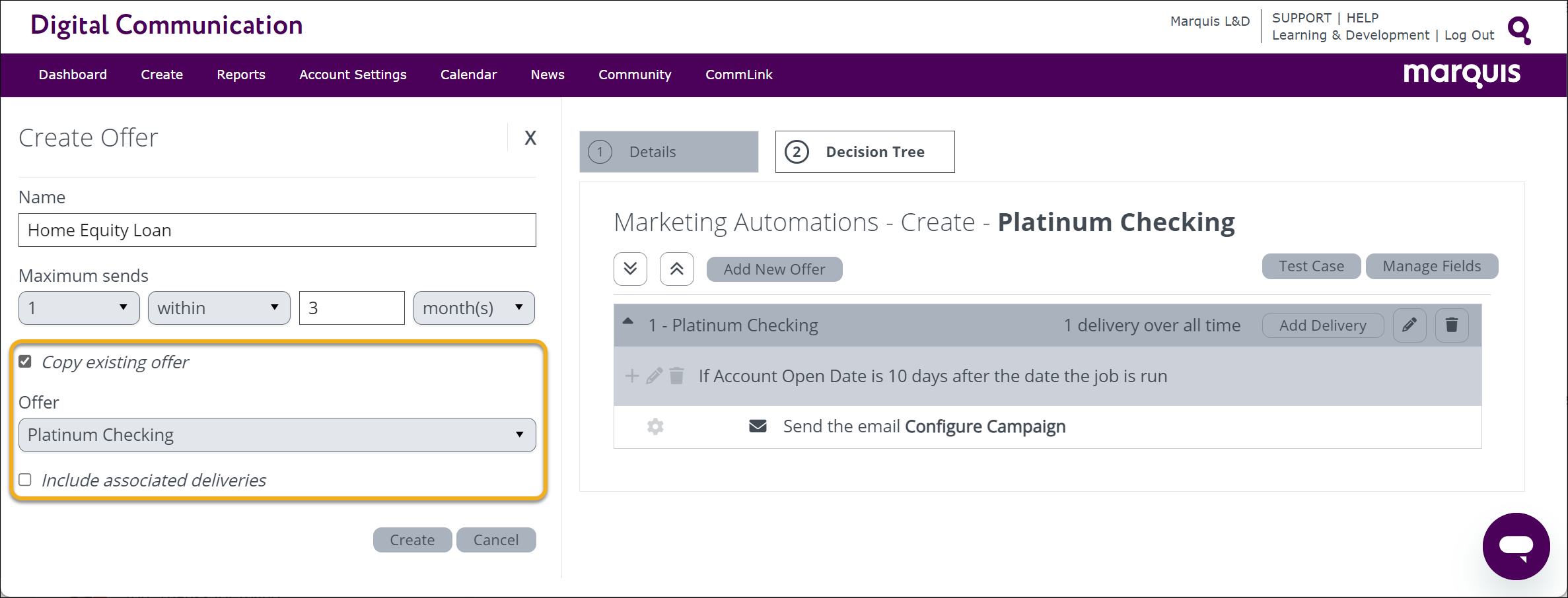The height and width of the screenshot is (598, 1568).
Task: Click the trash icon on Account Open Date condition
Action: tap(676, 376)
